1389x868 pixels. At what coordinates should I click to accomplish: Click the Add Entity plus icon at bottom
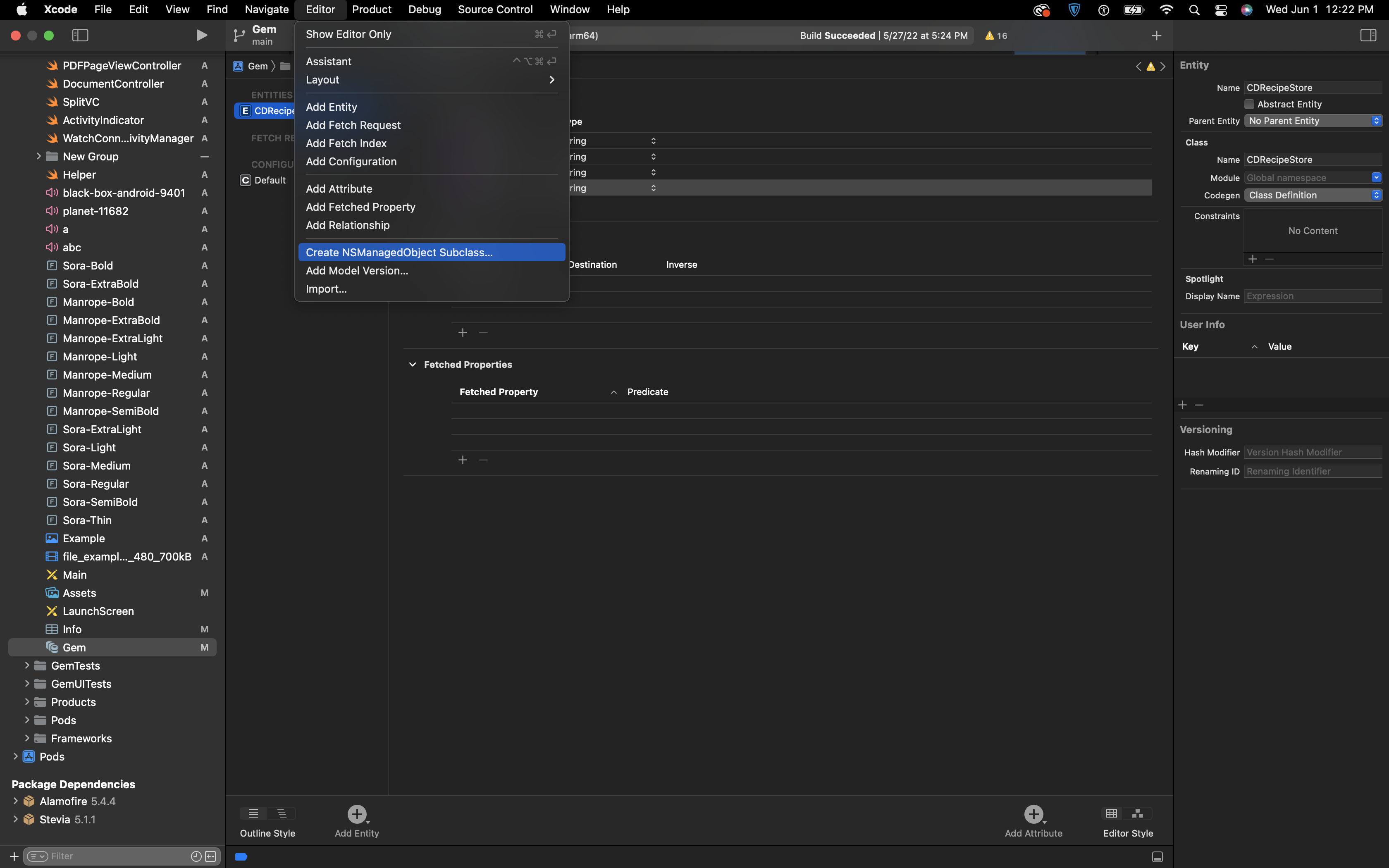pyautogui.click(x=357, y=815)
